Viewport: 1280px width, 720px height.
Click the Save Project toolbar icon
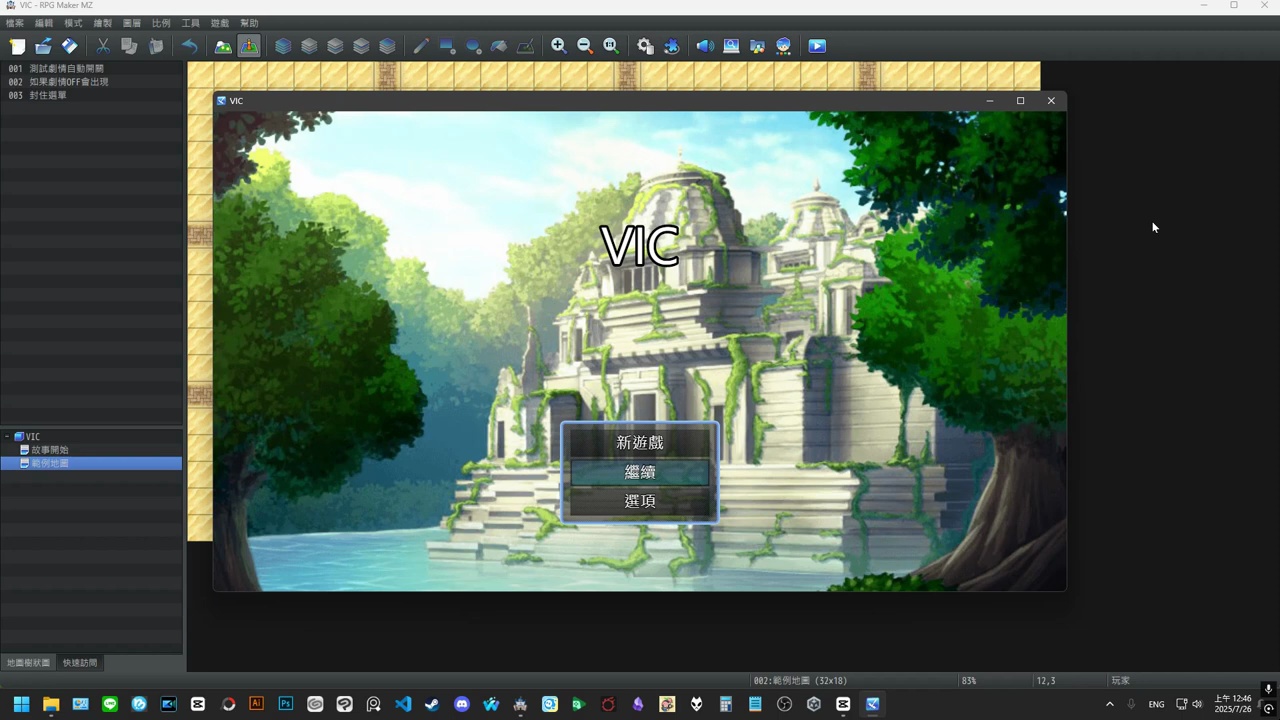pyautogui.click(x=69, y=46)
